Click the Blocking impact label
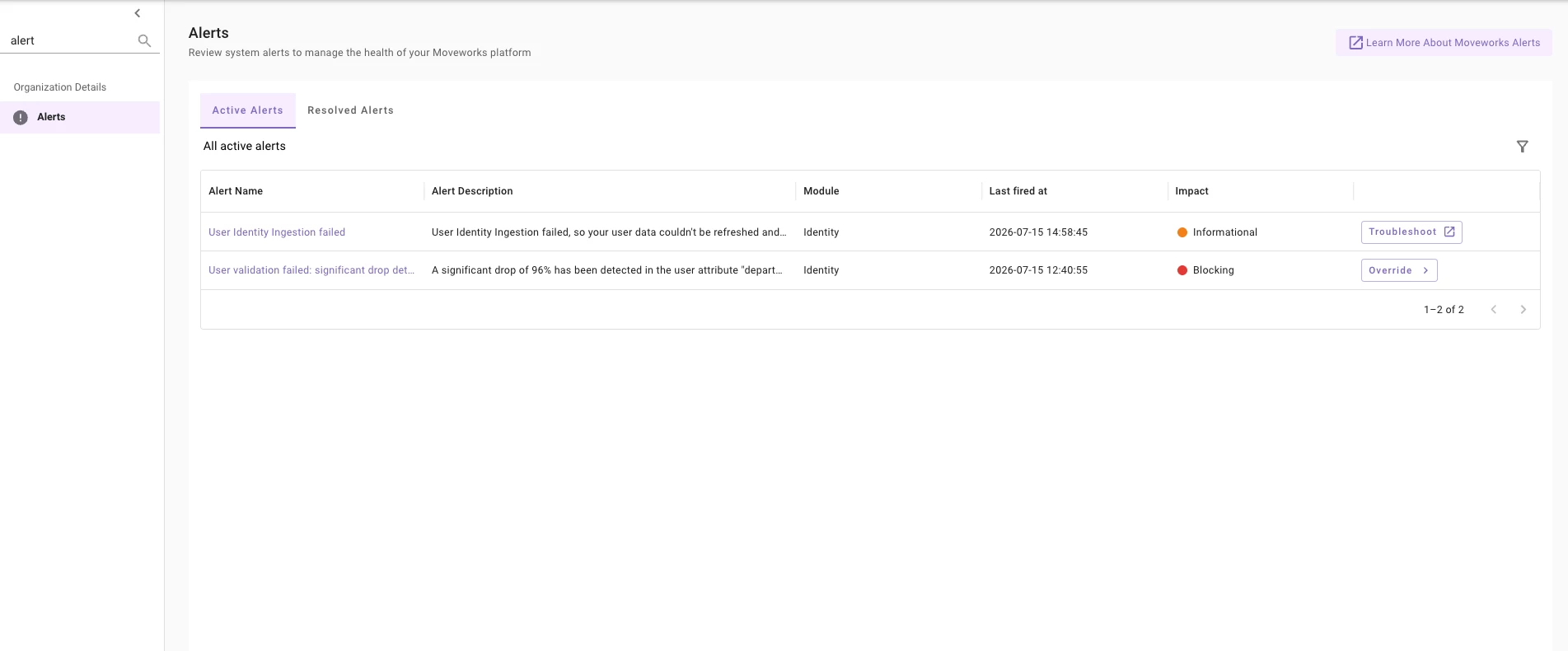 pyautogui.click(x=1214, y=270)
